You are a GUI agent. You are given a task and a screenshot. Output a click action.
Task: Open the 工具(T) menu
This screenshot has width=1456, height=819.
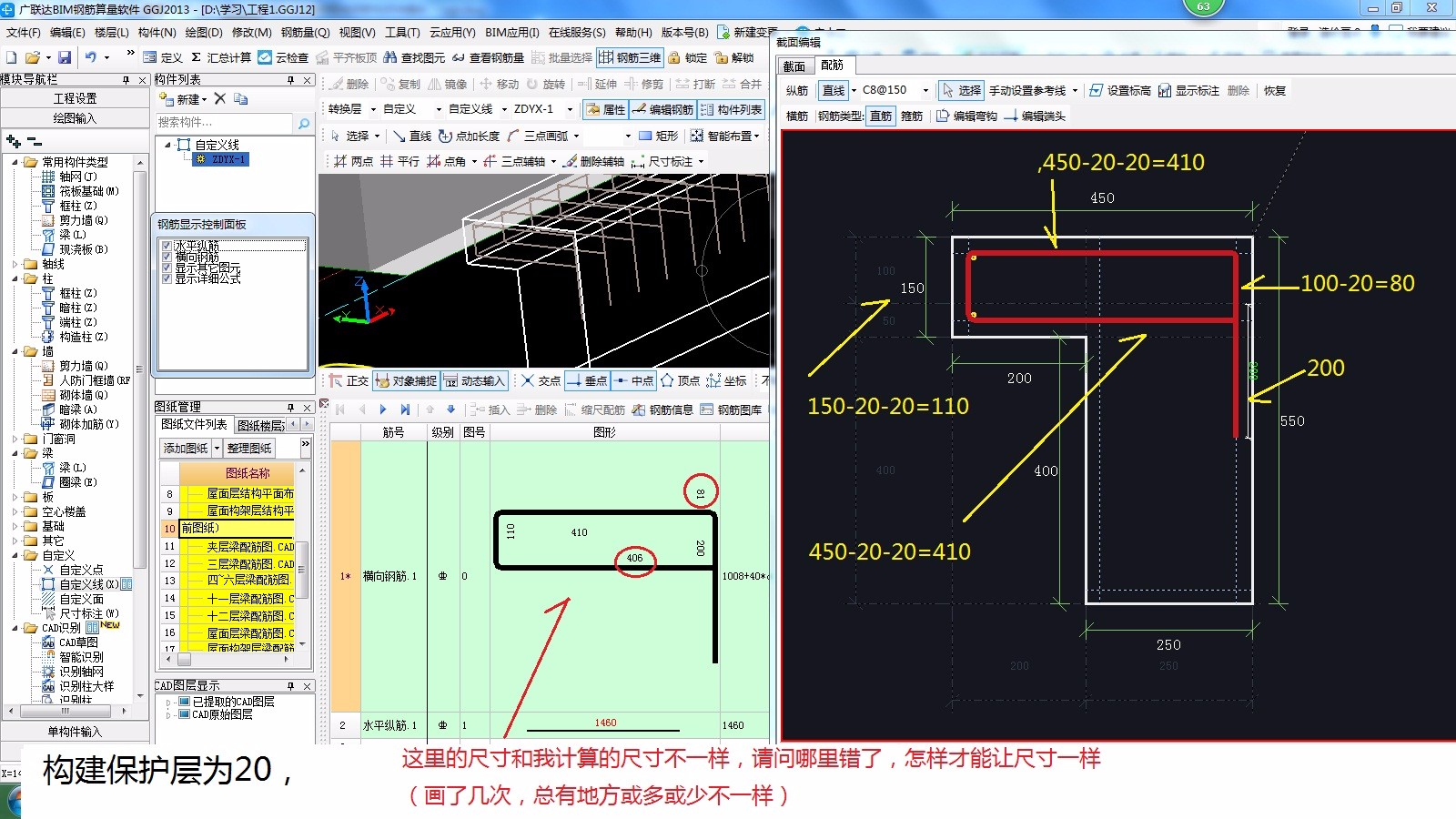[402, 32]
